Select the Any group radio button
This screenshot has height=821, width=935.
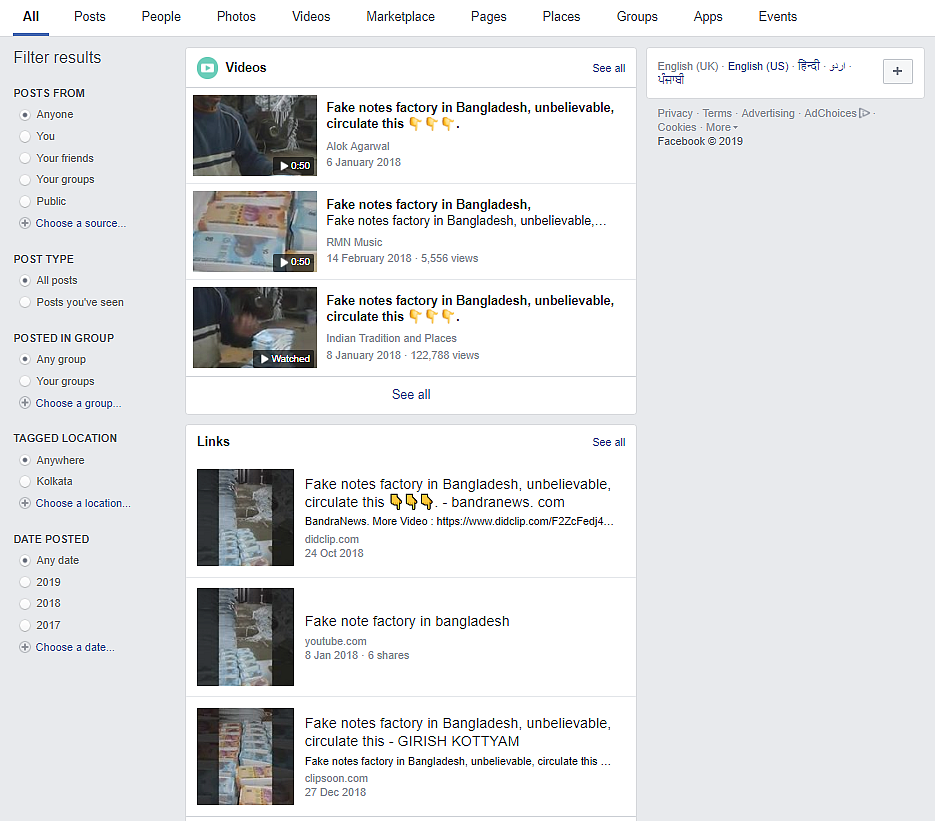25,360
